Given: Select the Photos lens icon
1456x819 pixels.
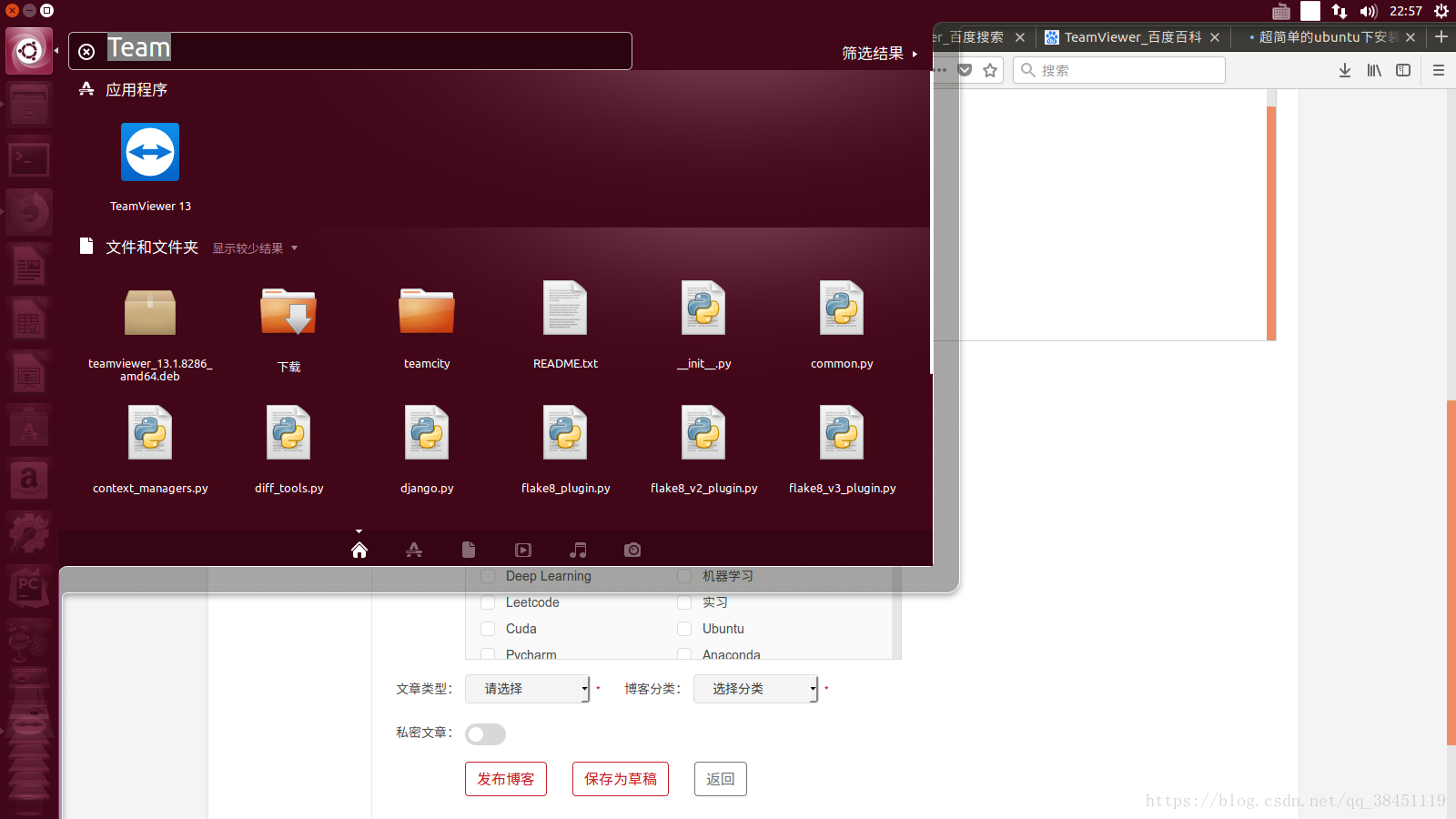Looking at the screenshot, I should [x=632, y=550].
